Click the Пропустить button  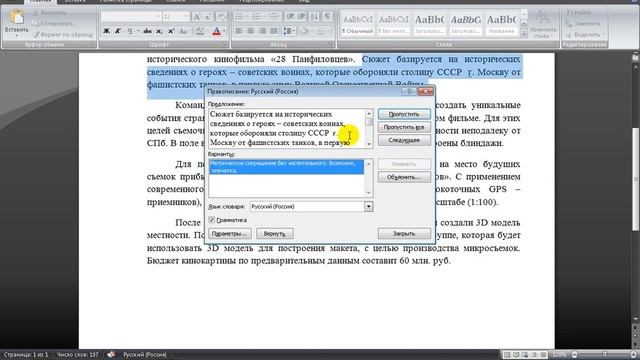pos(404,114)
